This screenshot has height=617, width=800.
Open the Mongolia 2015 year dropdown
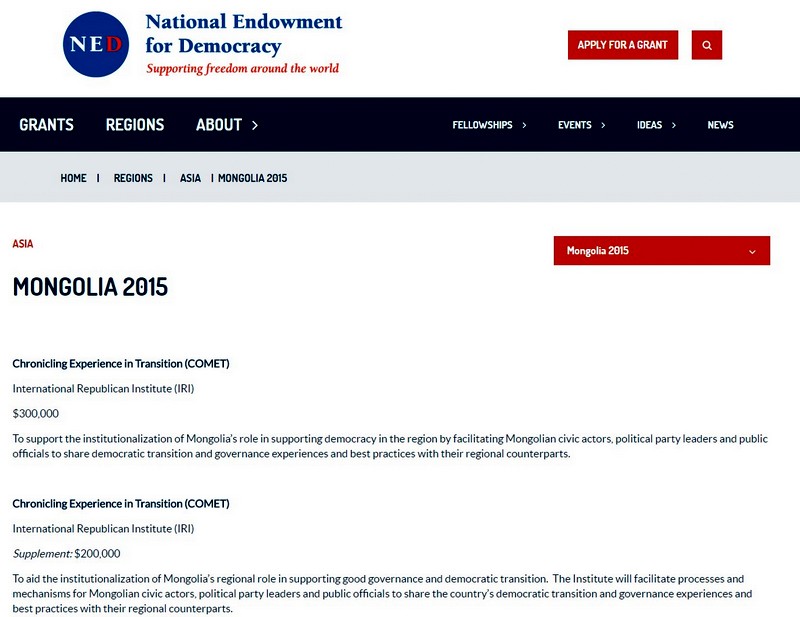(662, 251)
